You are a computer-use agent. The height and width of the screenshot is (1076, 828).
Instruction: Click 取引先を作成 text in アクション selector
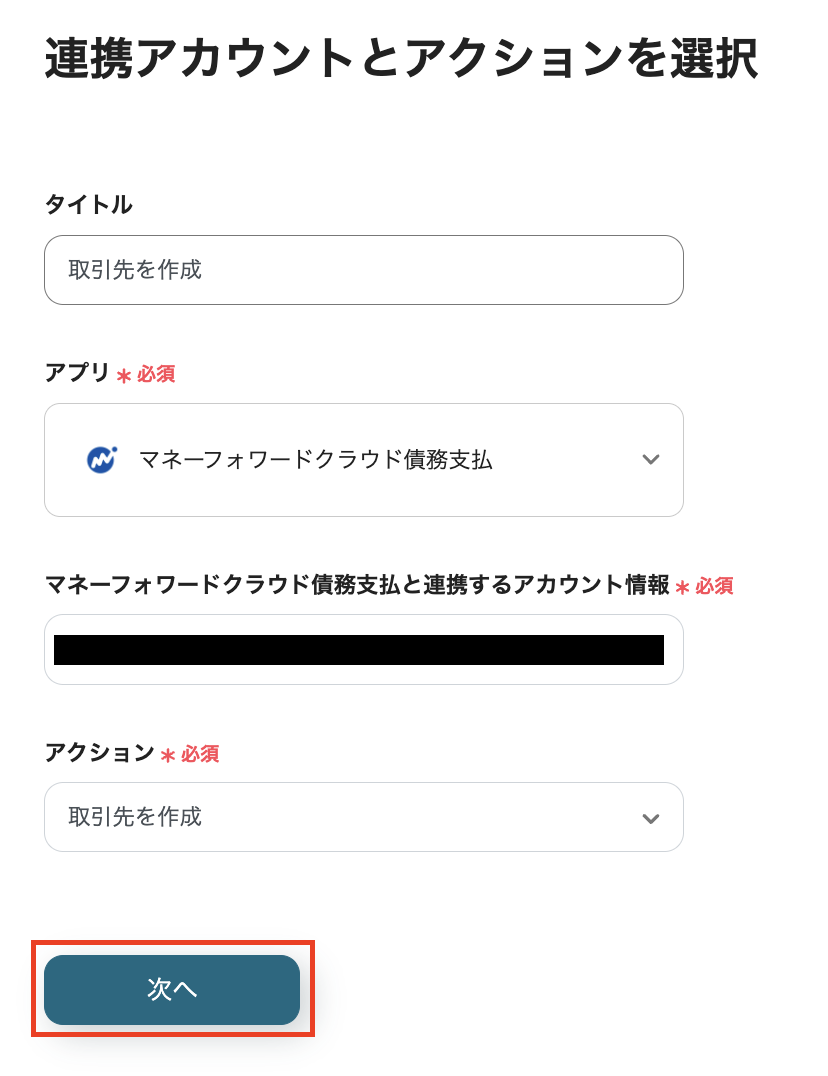[x=135, y=817]
